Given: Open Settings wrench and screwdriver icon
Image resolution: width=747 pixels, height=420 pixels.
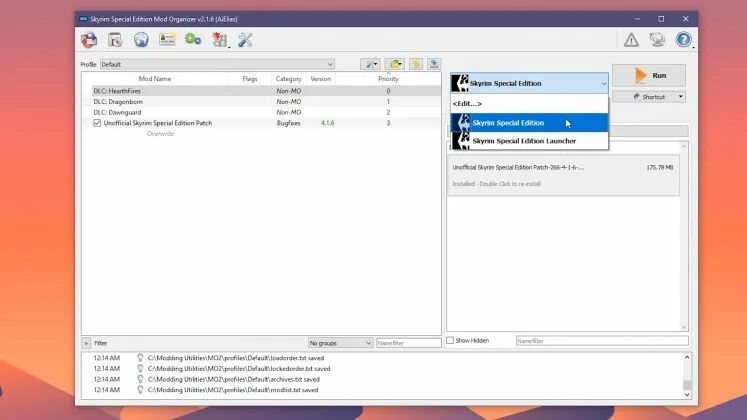Looking at the screenshot, I should click(x=245, y=40).
